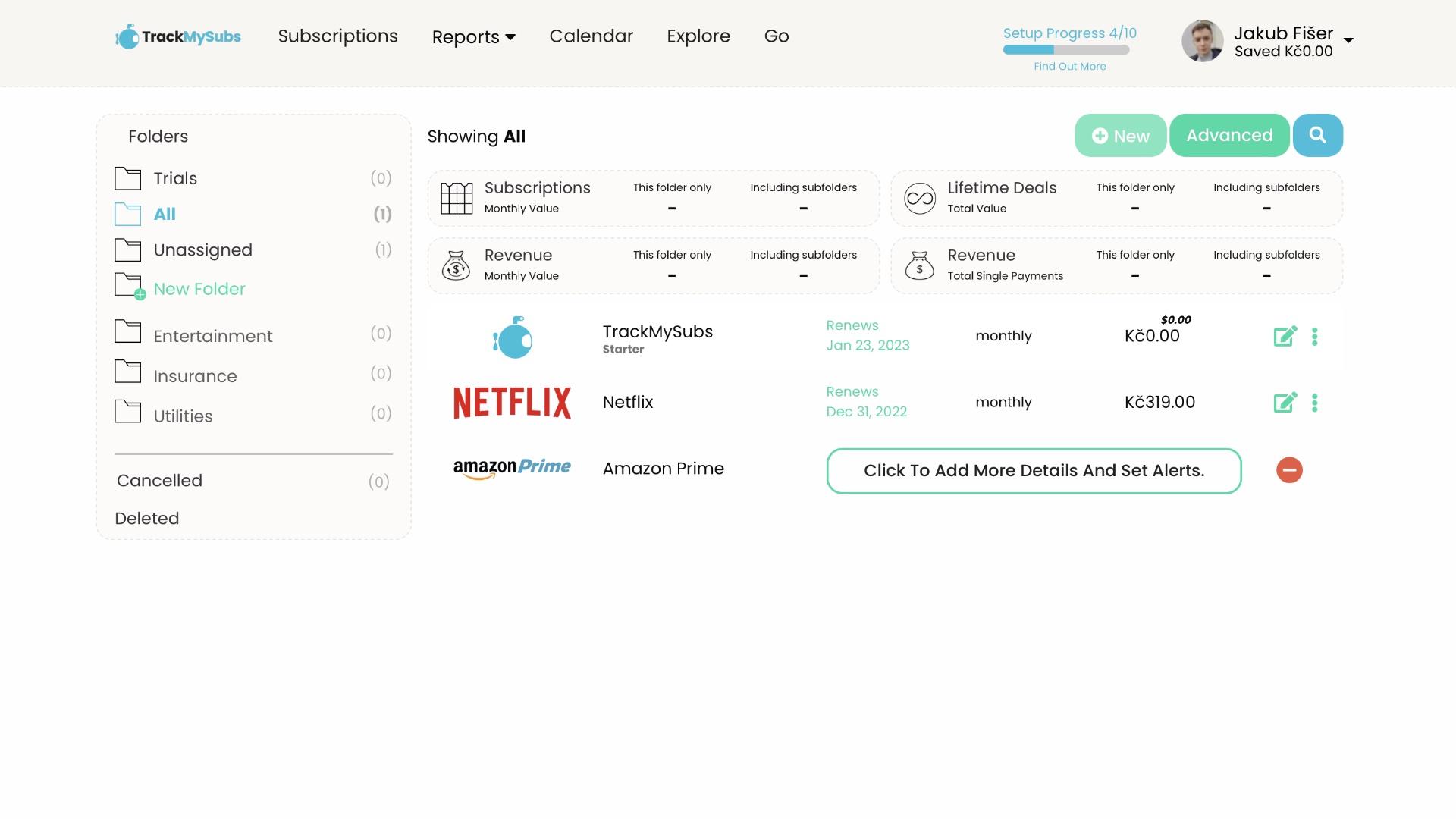Open the Subscriptions nav item

(337, 36)
